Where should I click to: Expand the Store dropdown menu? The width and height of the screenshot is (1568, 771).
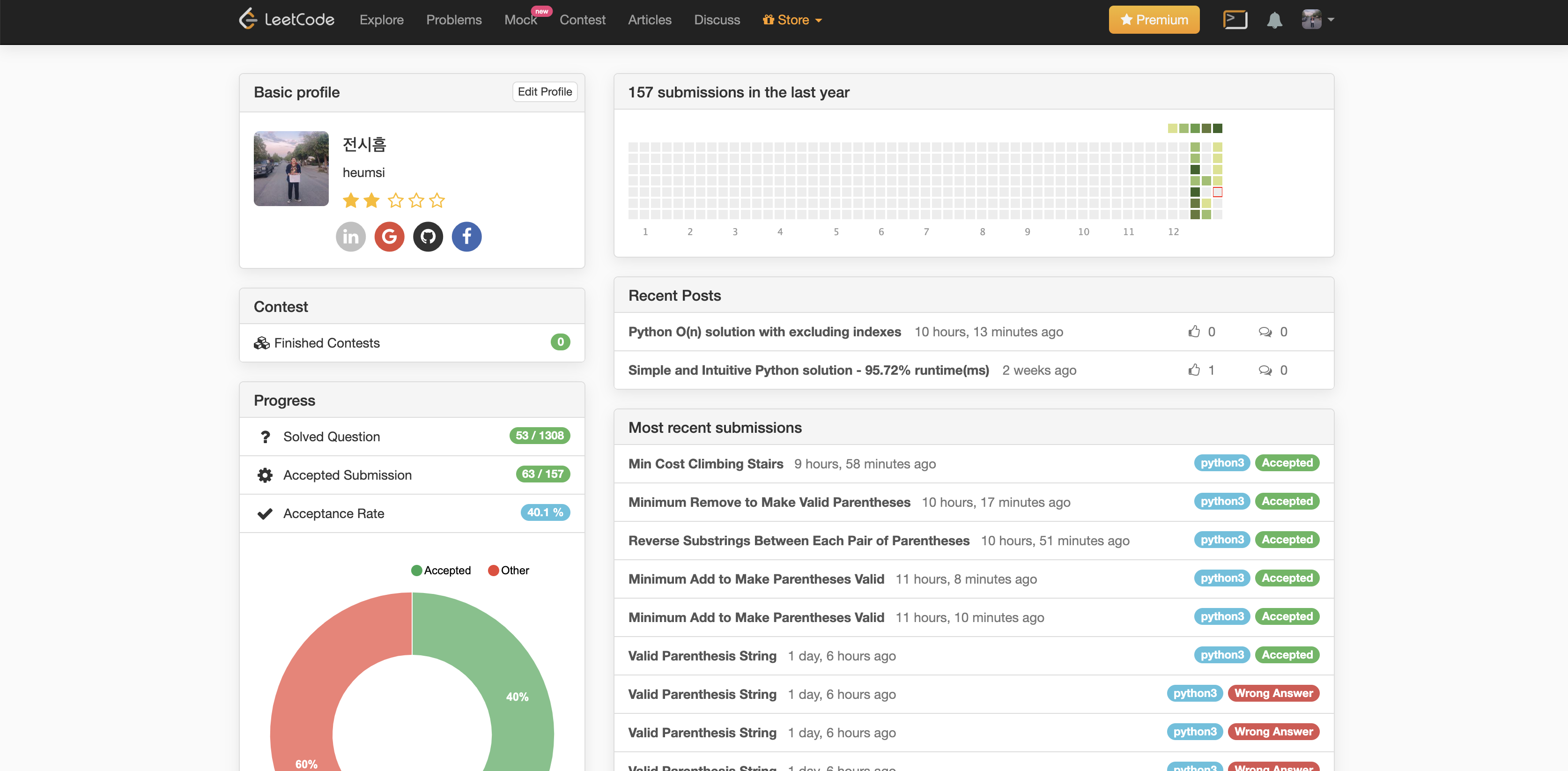tap(792, 20)
